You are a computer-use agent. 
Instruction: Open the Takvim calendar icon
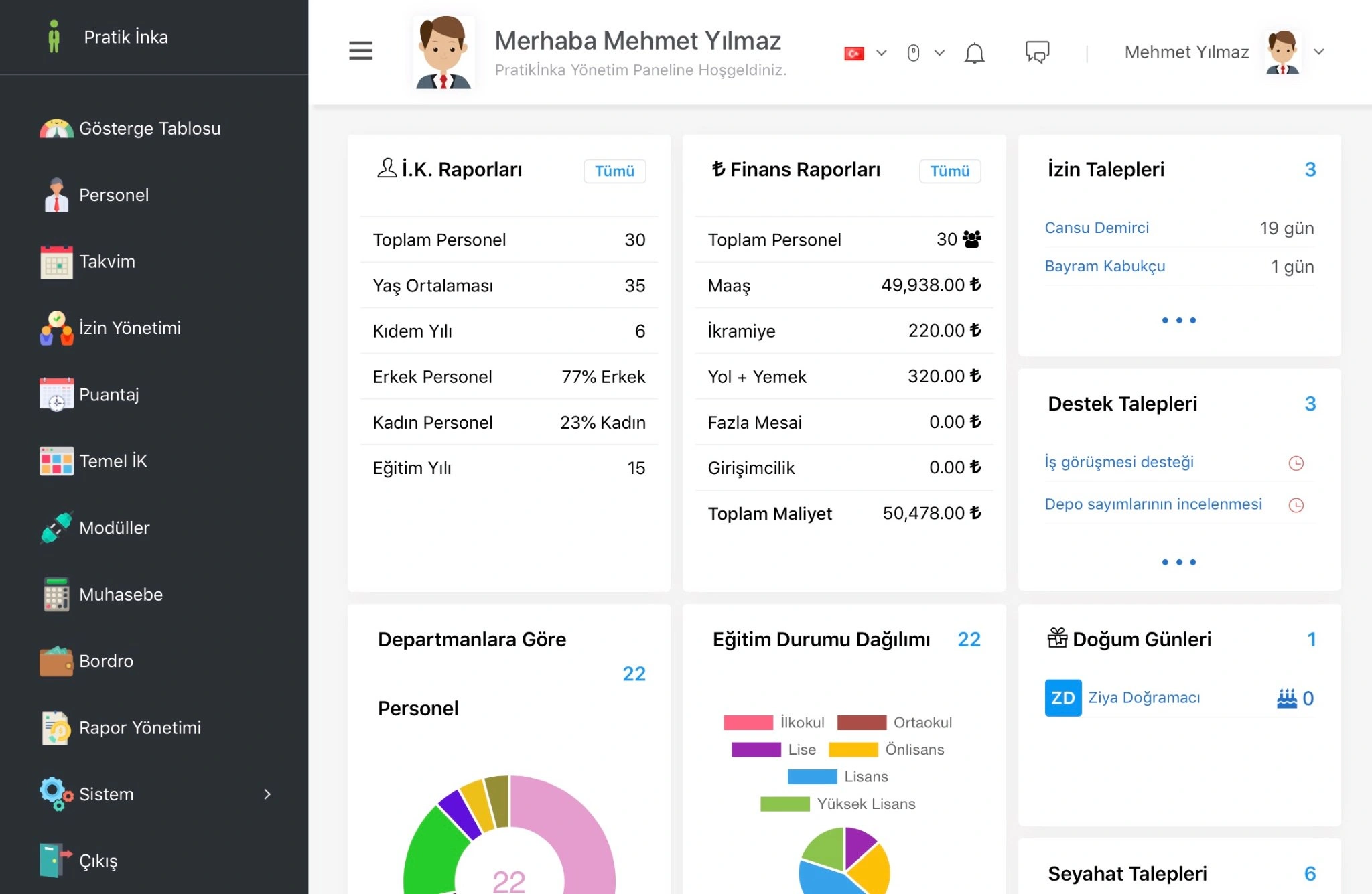point(56,261)
